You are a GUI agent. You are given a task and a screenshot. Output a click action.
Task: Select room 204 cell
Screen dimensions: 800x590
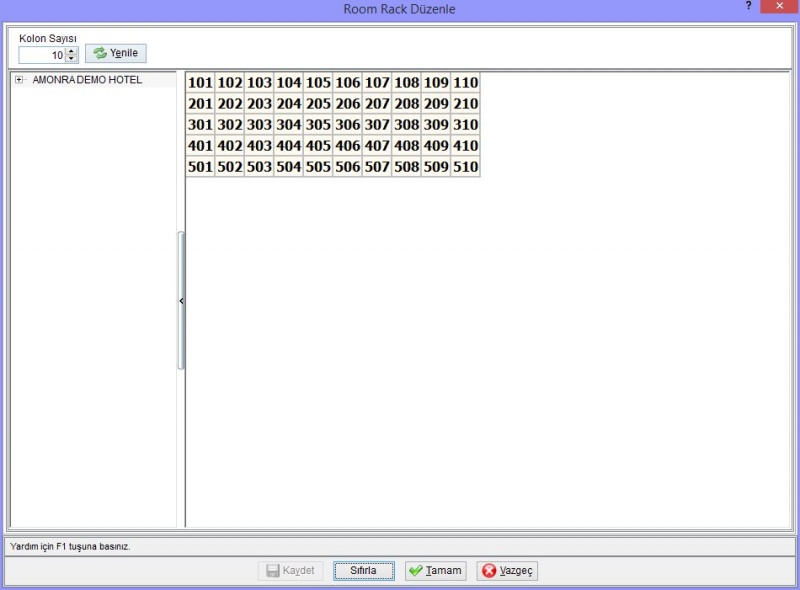coord(289,104)
